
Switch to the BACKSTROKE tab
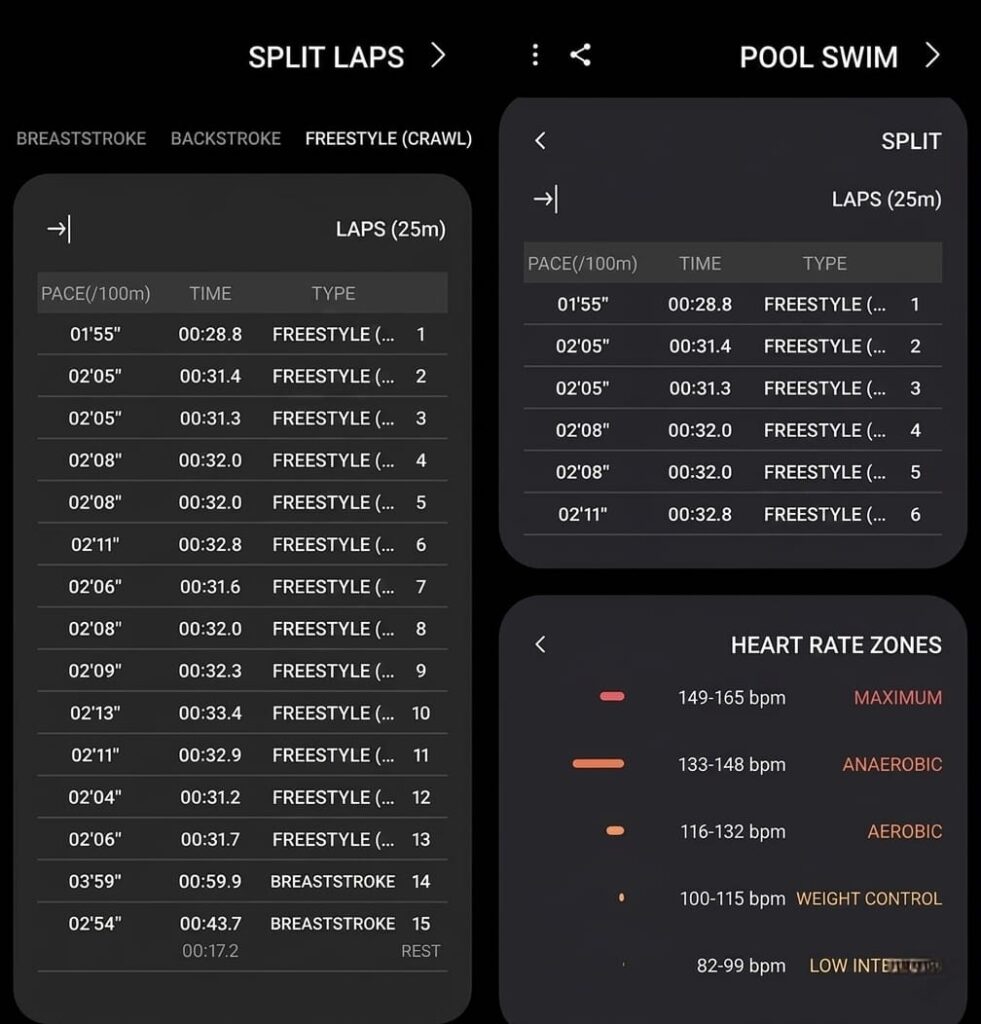(225, 139)
